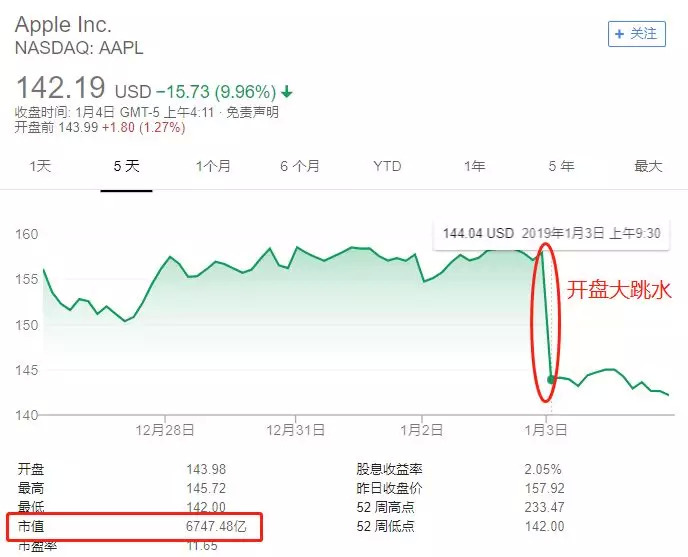
Task: Switch to the 1天 range tab
Action: 40,167
